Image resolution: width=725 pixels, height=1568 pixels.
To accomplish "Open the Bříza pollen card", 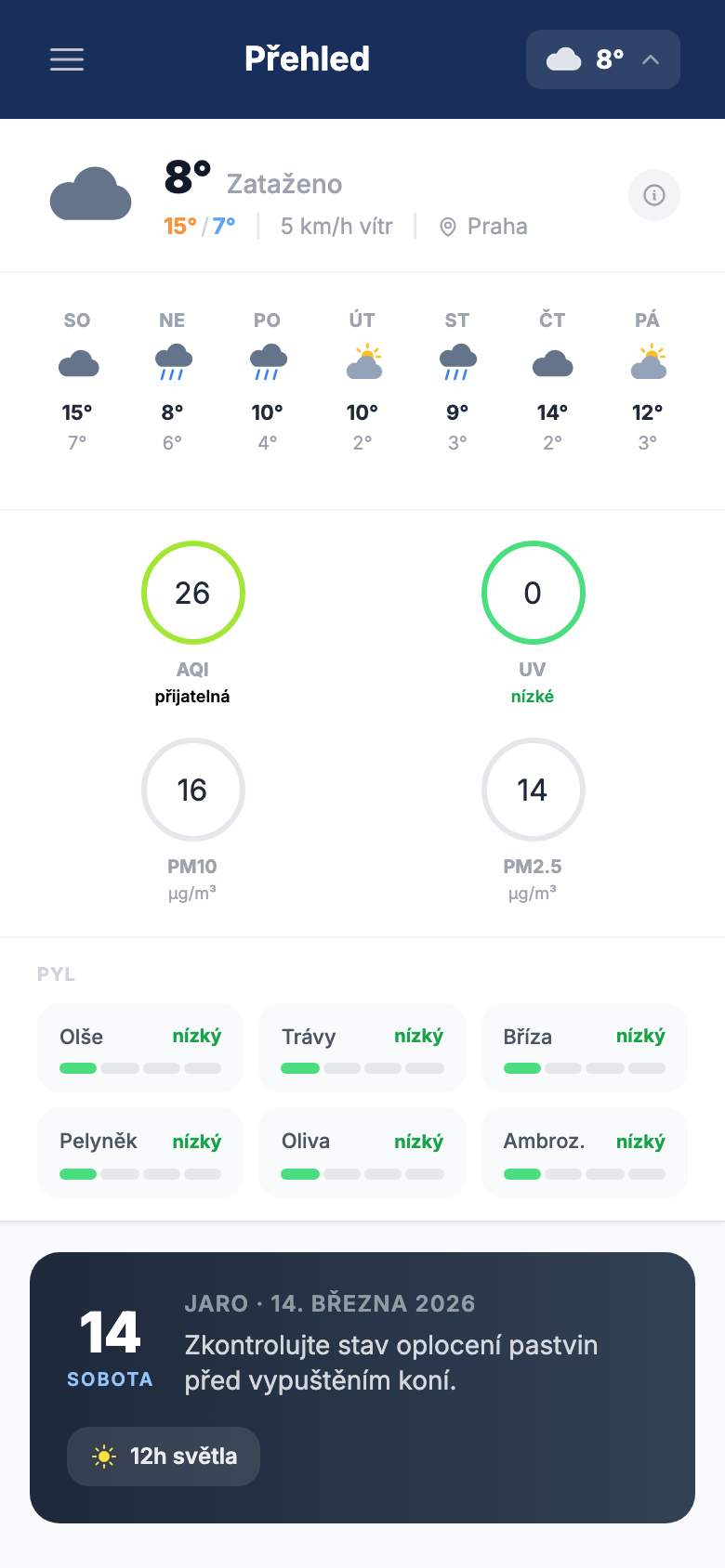I will click(584, 1048).
